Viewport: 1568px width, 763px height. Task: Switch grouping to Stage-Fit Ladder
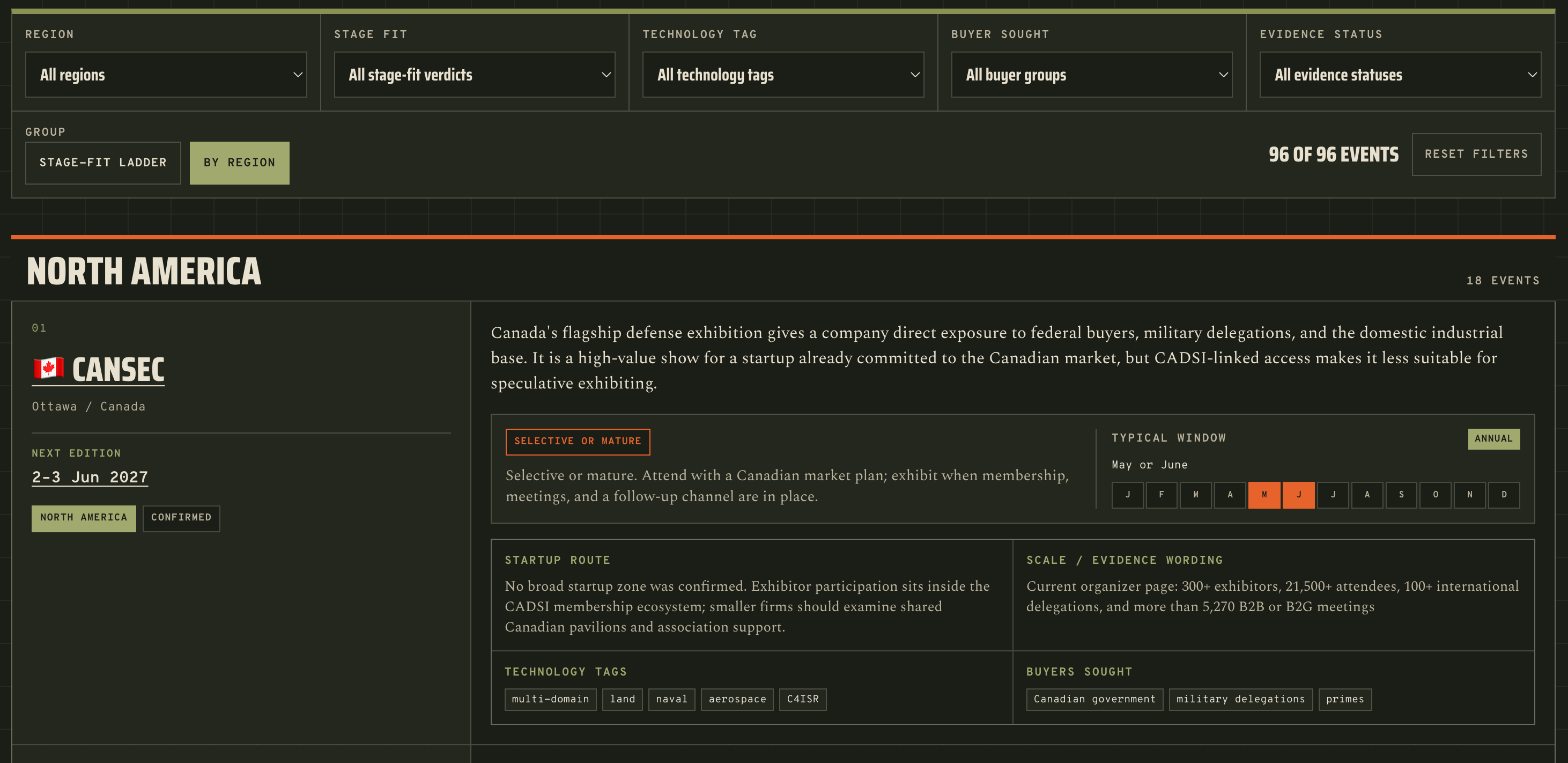click(103, 163)
